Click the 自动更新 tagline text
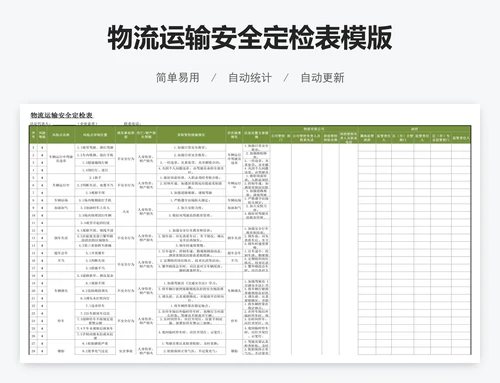 click(322, 78)
